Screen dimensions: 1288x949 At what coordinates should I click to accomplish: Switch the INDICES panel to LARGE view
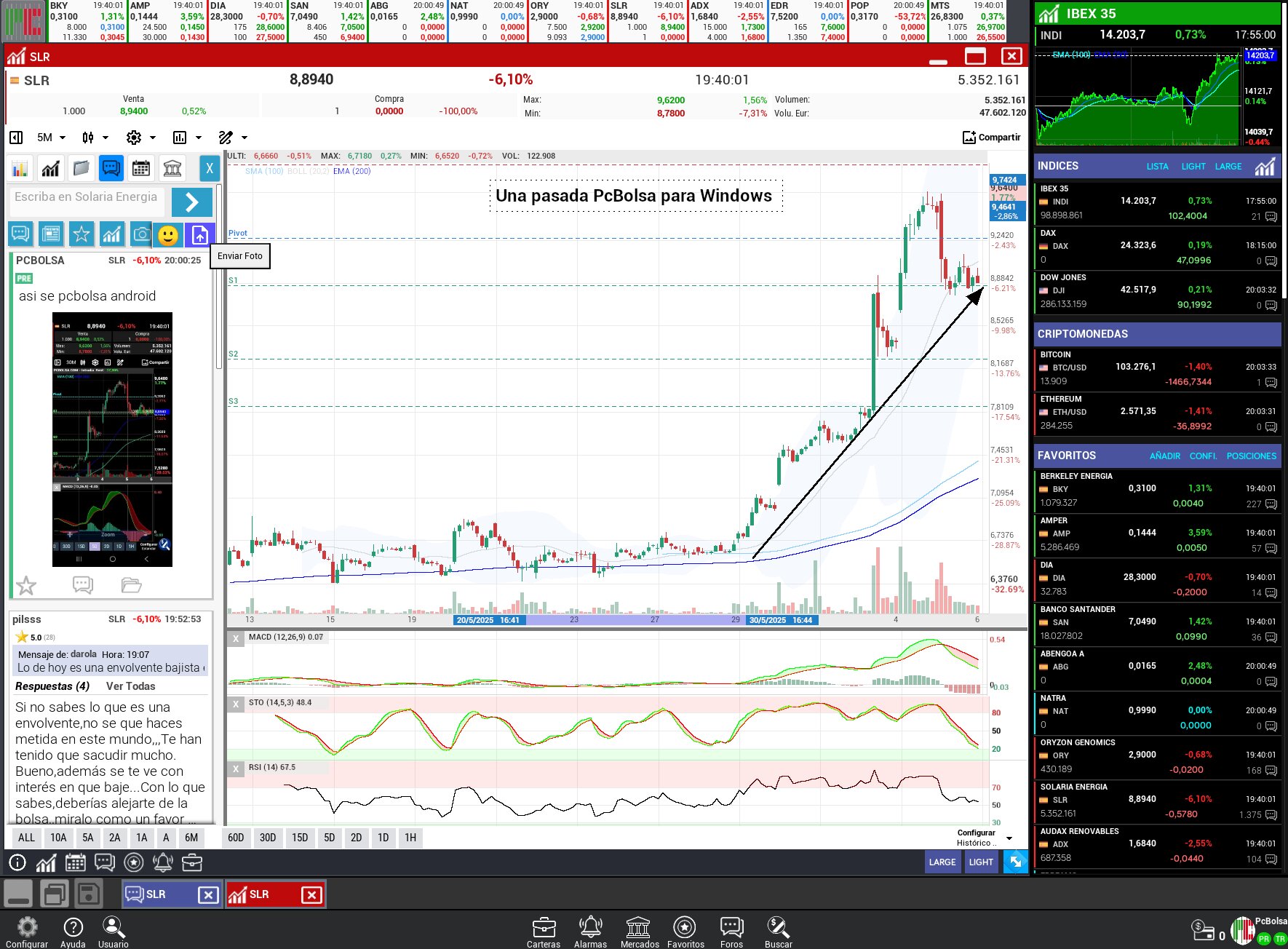pyautogui.click(x=1228, y=167)
